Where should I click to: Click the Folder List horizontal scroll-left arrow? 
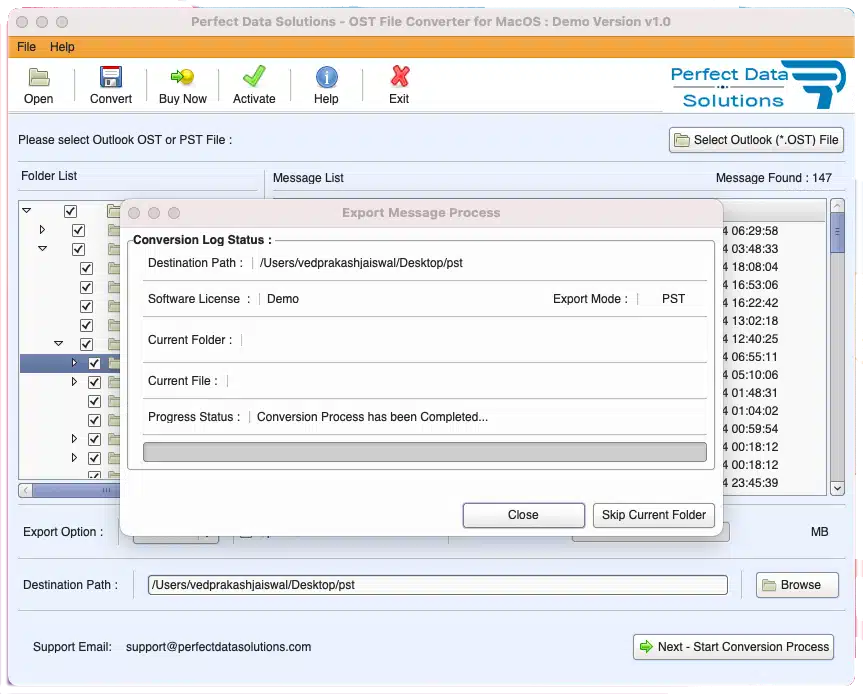pos(25,490)
